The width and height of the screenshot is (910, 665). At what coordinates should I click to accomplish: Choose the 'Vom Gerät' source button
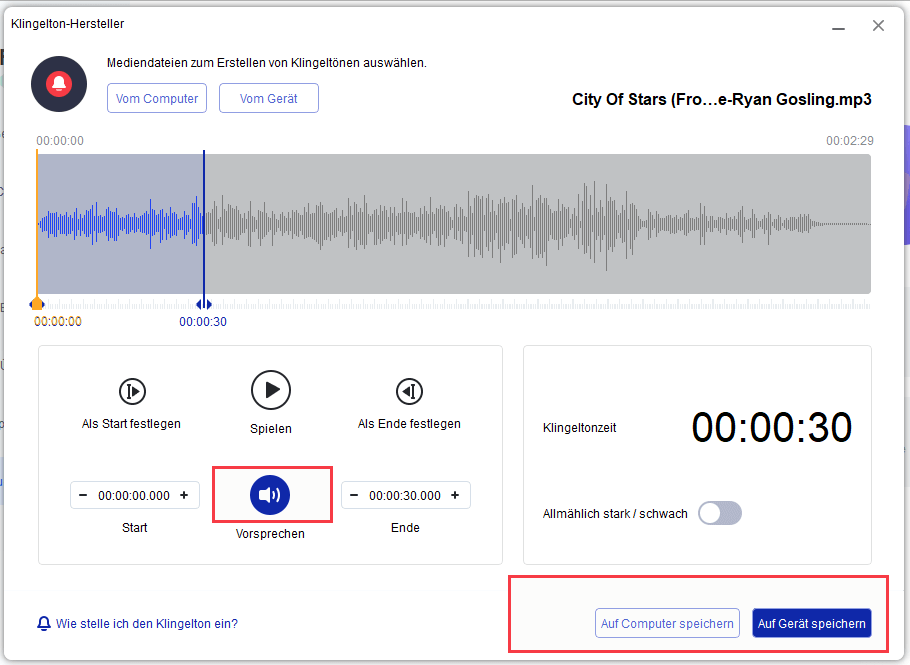[268, 98]
